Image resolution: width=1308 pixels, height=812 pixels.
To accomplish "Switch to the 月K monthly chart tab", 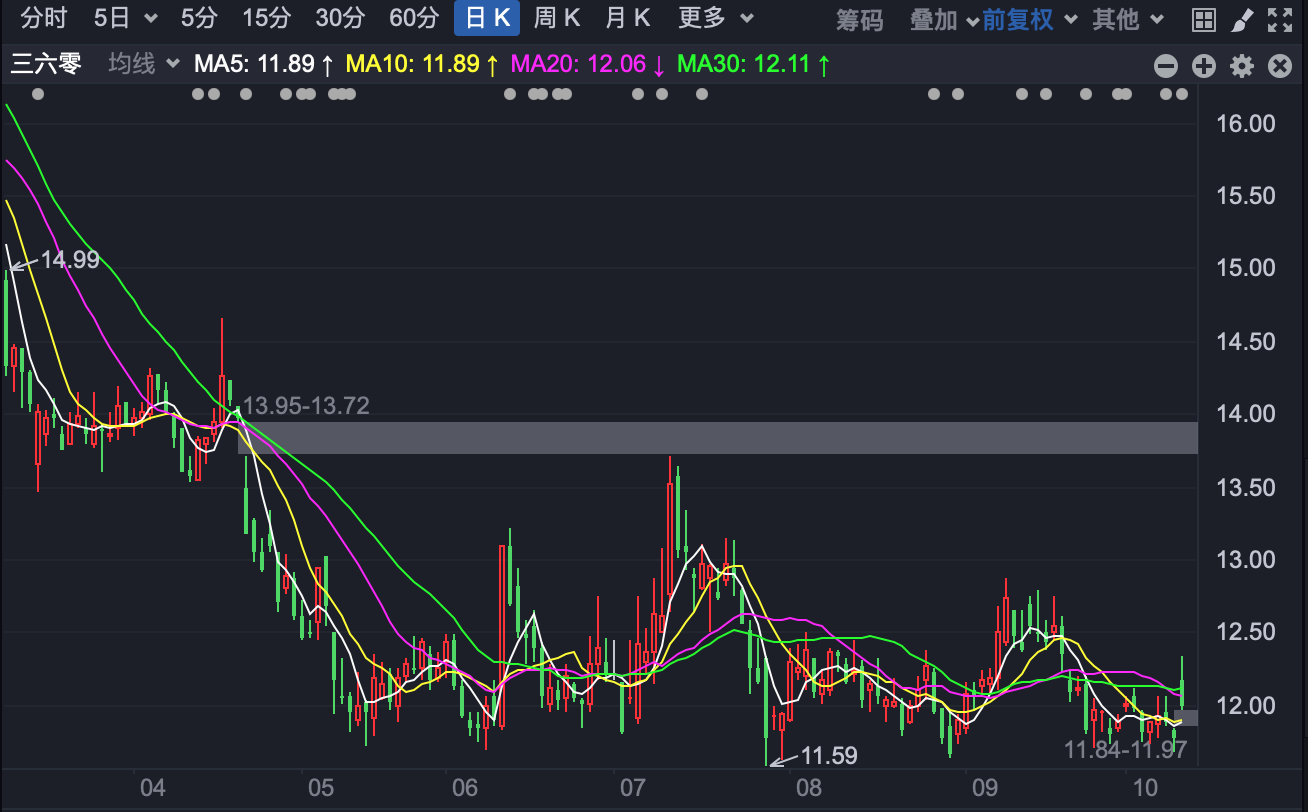I will [x=627, y=19].
